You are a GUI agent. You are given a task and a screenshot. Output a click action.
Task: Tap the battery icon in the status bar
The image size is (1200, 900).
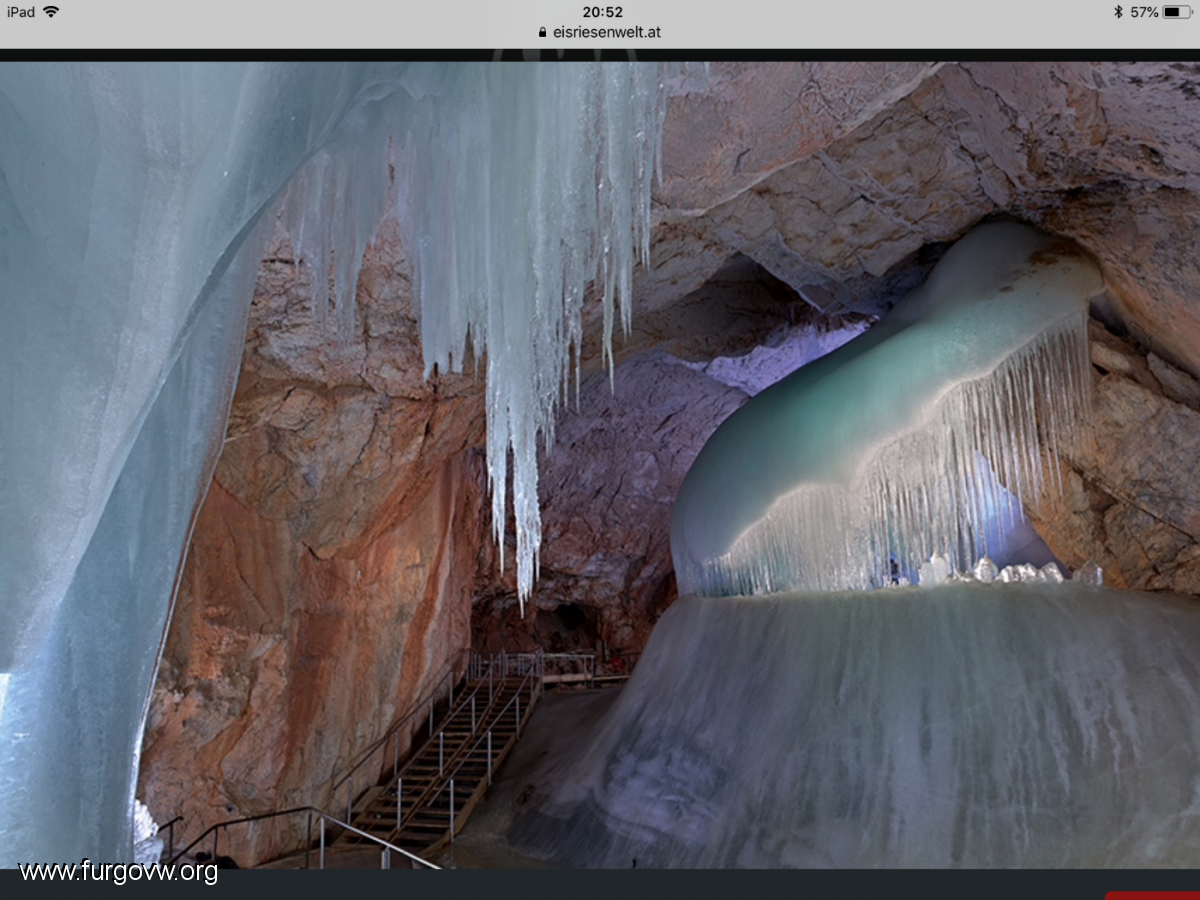point(1178,12)
